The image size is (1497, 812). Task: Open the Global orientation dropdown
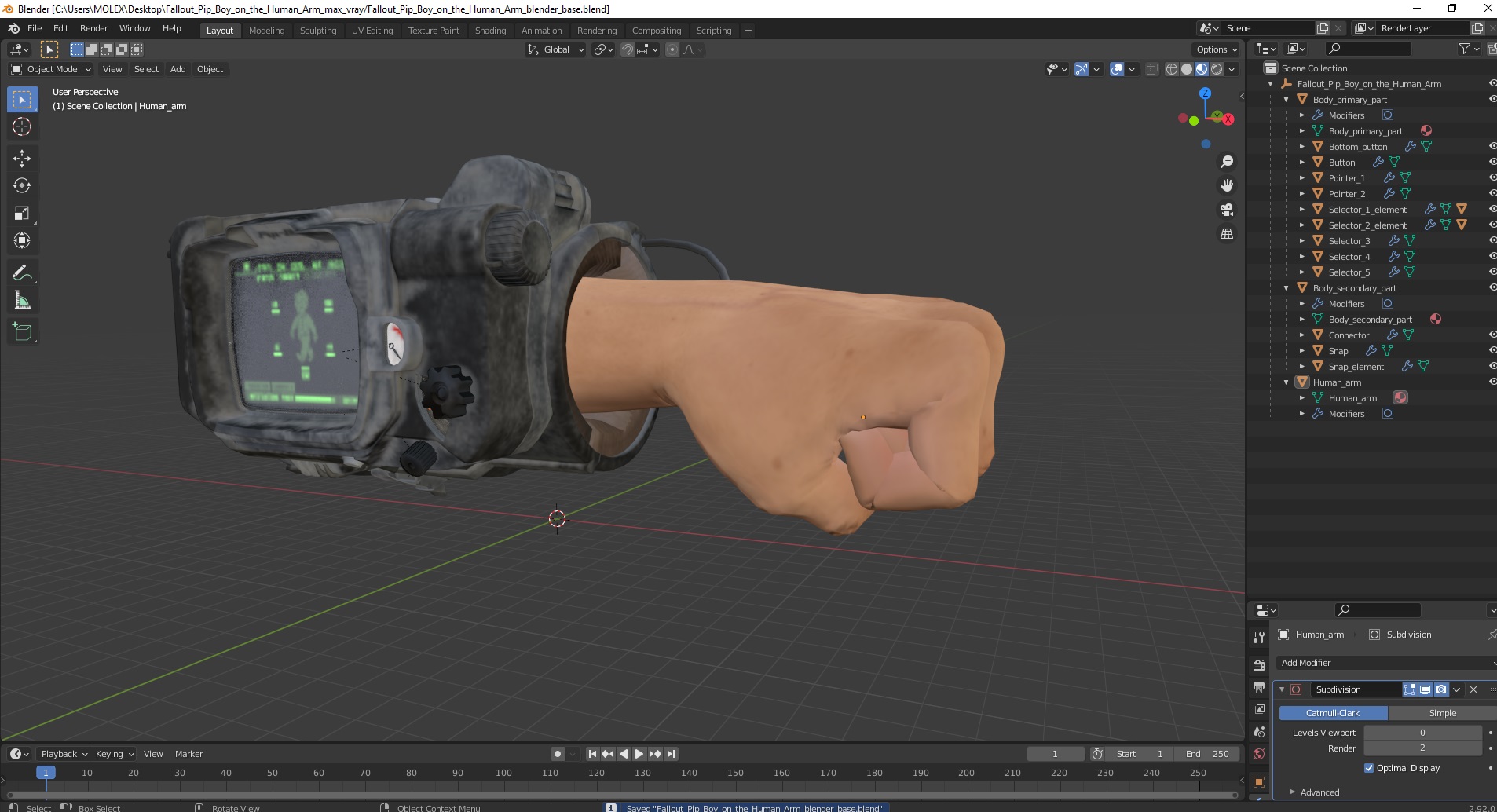coord(556,49)
